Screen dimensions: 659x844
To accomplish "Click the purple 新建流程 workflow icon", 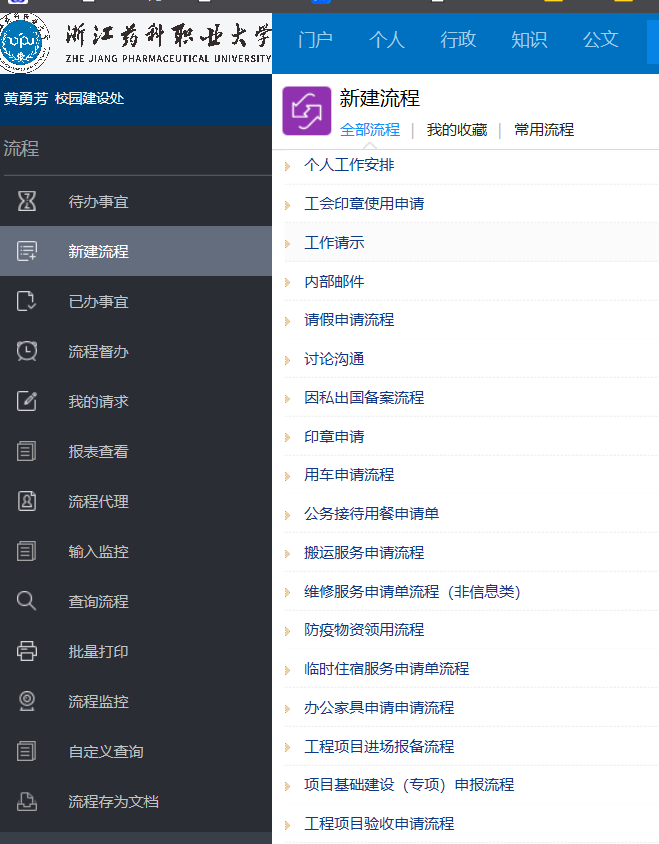I will [307, 111].
